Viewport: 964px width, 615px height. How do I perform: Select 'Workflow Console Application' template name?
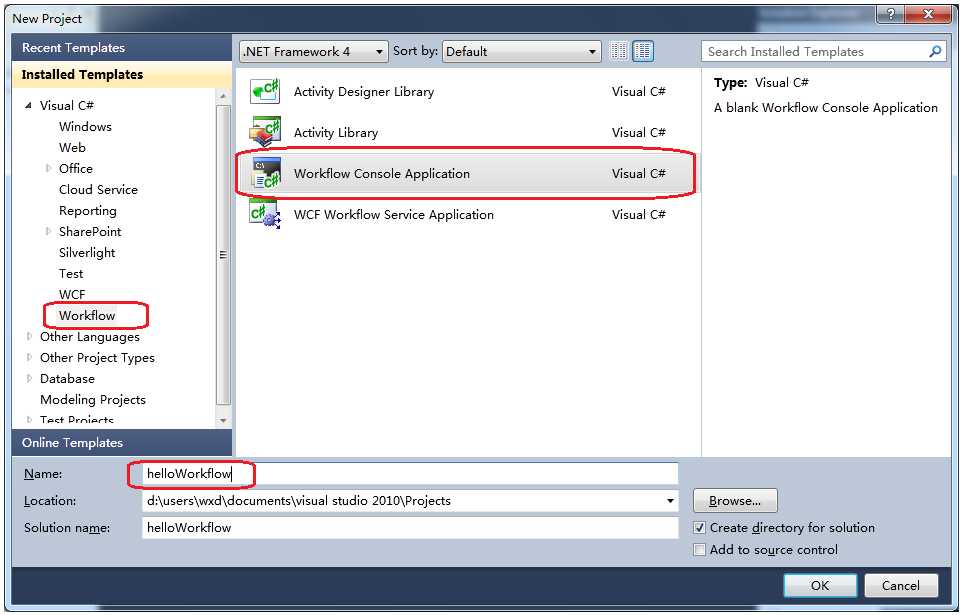tap(382, 174)
